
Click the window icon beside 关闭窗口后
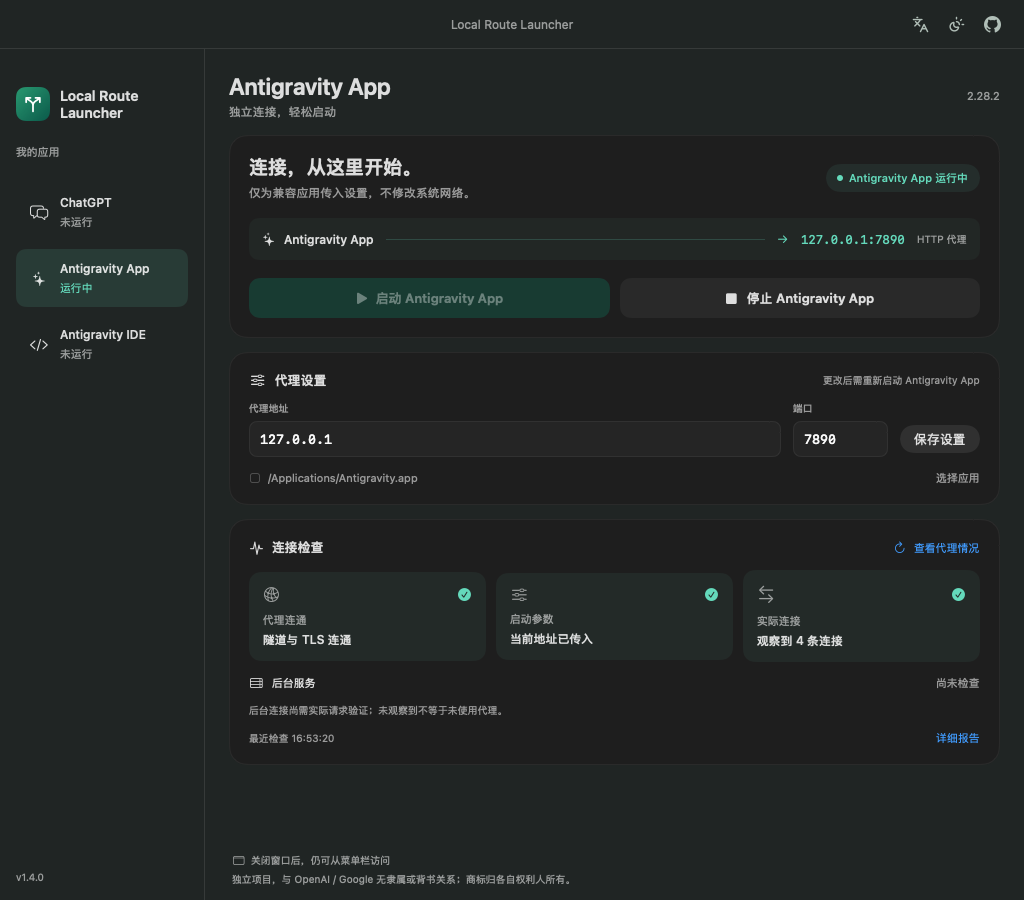click(239, 861)
